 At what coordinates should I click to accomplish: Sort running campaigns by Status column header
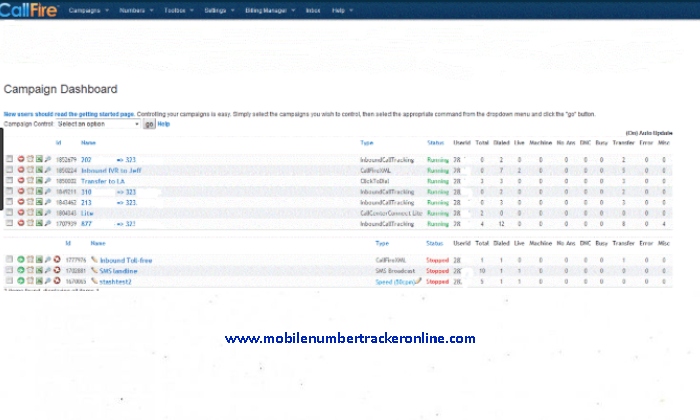pyautogui.click(x=435, y=143)
